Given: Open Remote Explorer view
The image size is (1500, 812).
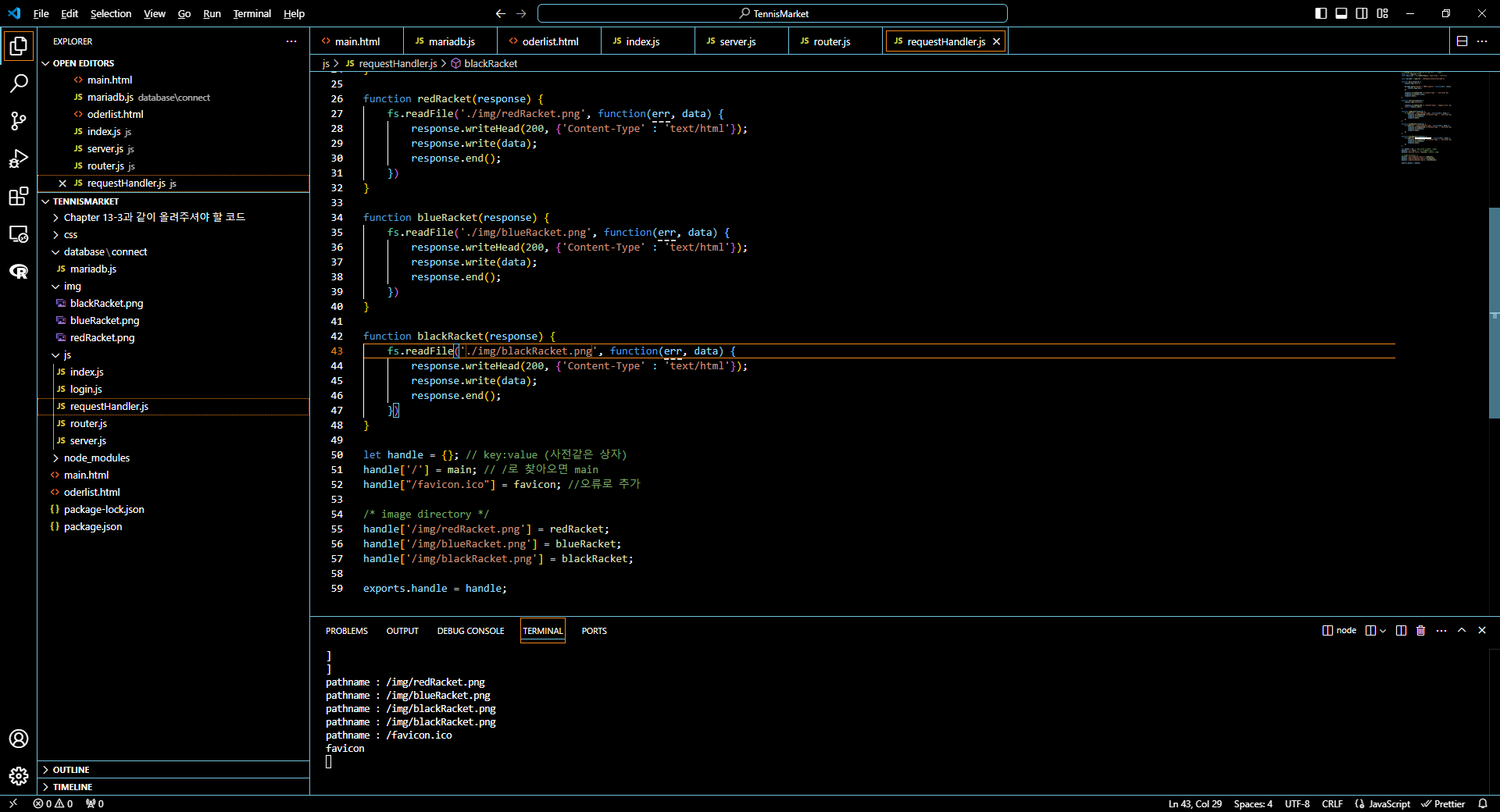Looking at the screenshot, I should point(19,233).
